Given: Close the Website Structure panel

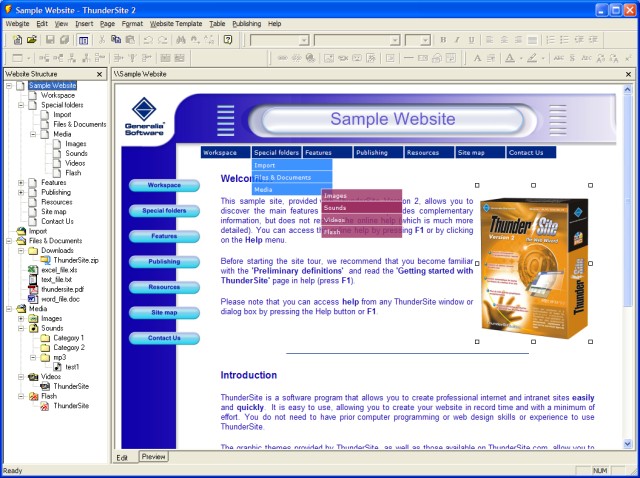Looking at the screenshot, I should (99, 74).
